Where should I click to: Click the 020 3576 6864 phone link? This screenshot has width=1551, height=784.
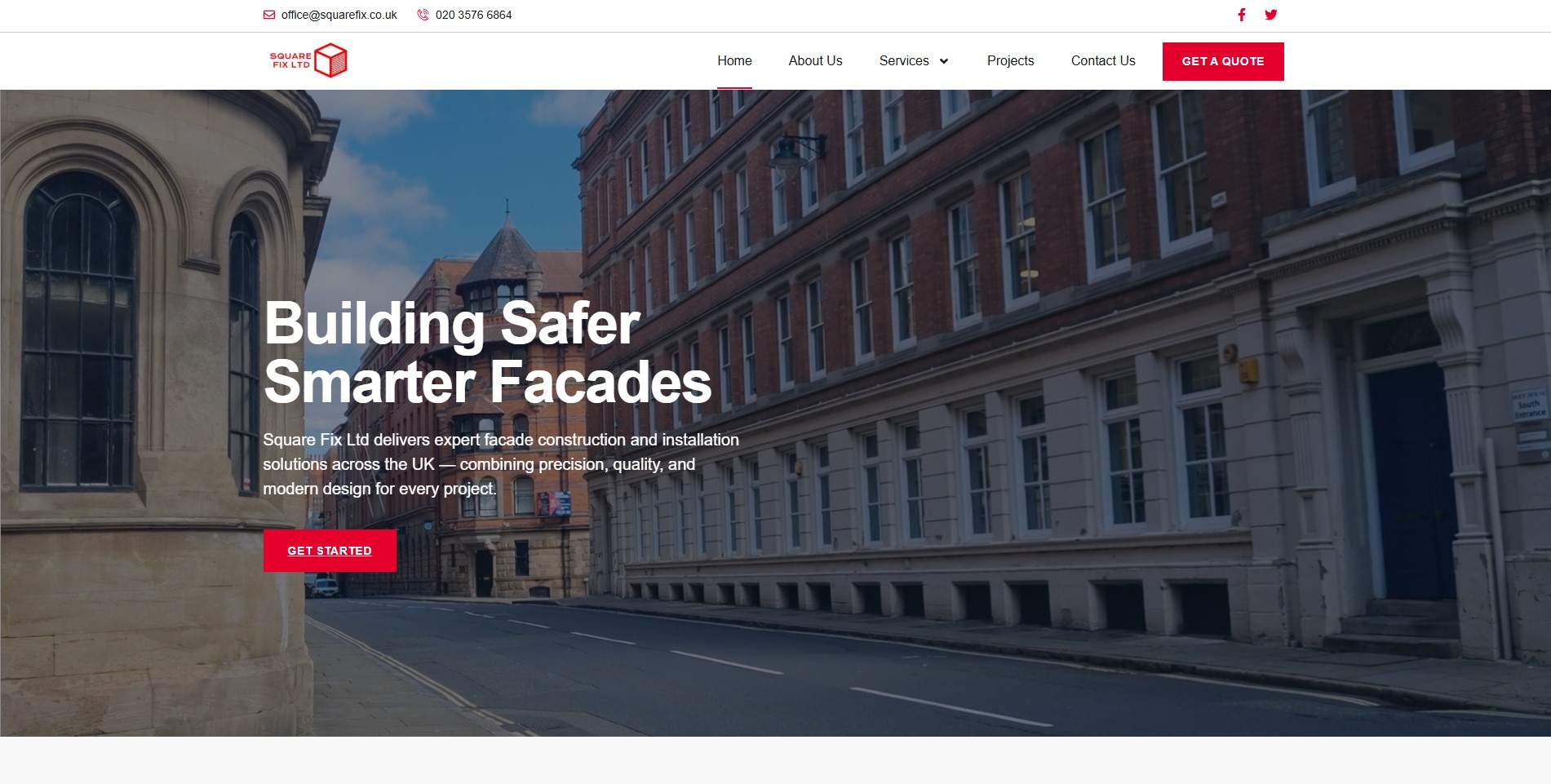click(x=474, y=15)
